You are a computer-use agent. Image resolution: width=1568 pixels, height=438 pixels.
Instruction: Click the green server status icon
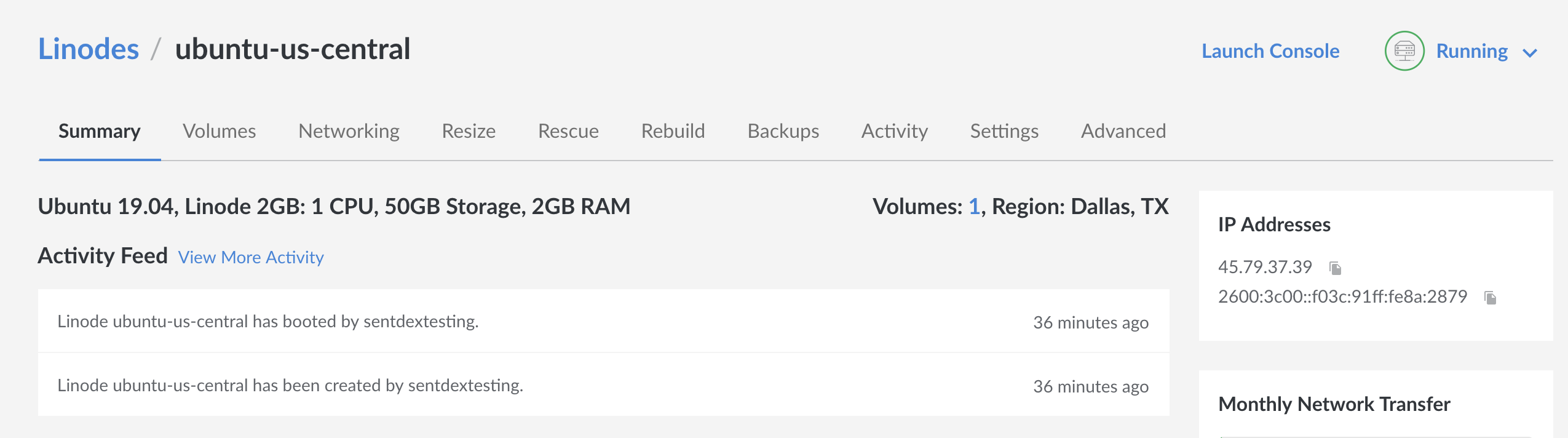(x=1404, y=51)
